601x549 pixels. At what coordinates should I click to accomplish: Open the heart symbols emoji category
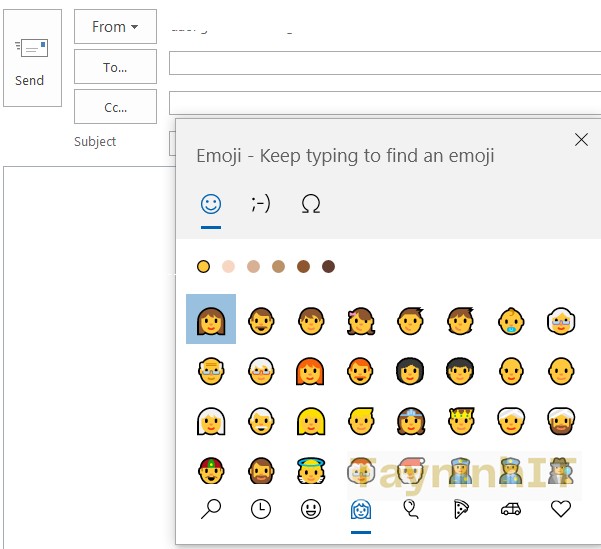click(561, 509)
